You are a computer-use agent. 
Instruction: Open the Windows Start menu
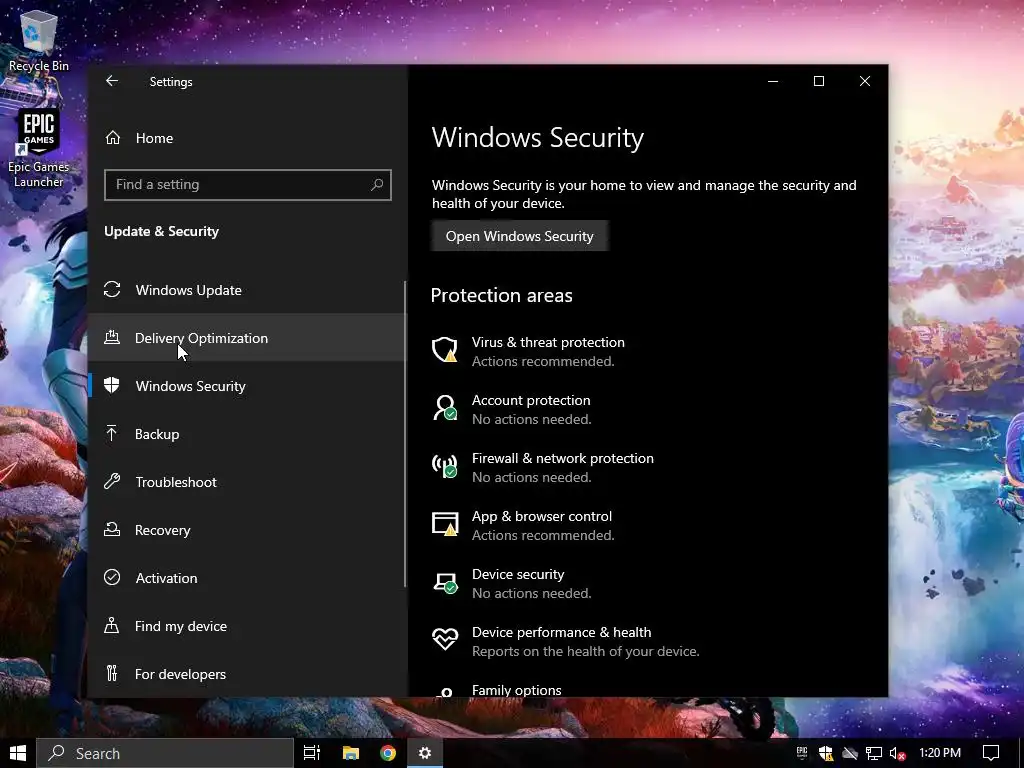pos(18,753)
